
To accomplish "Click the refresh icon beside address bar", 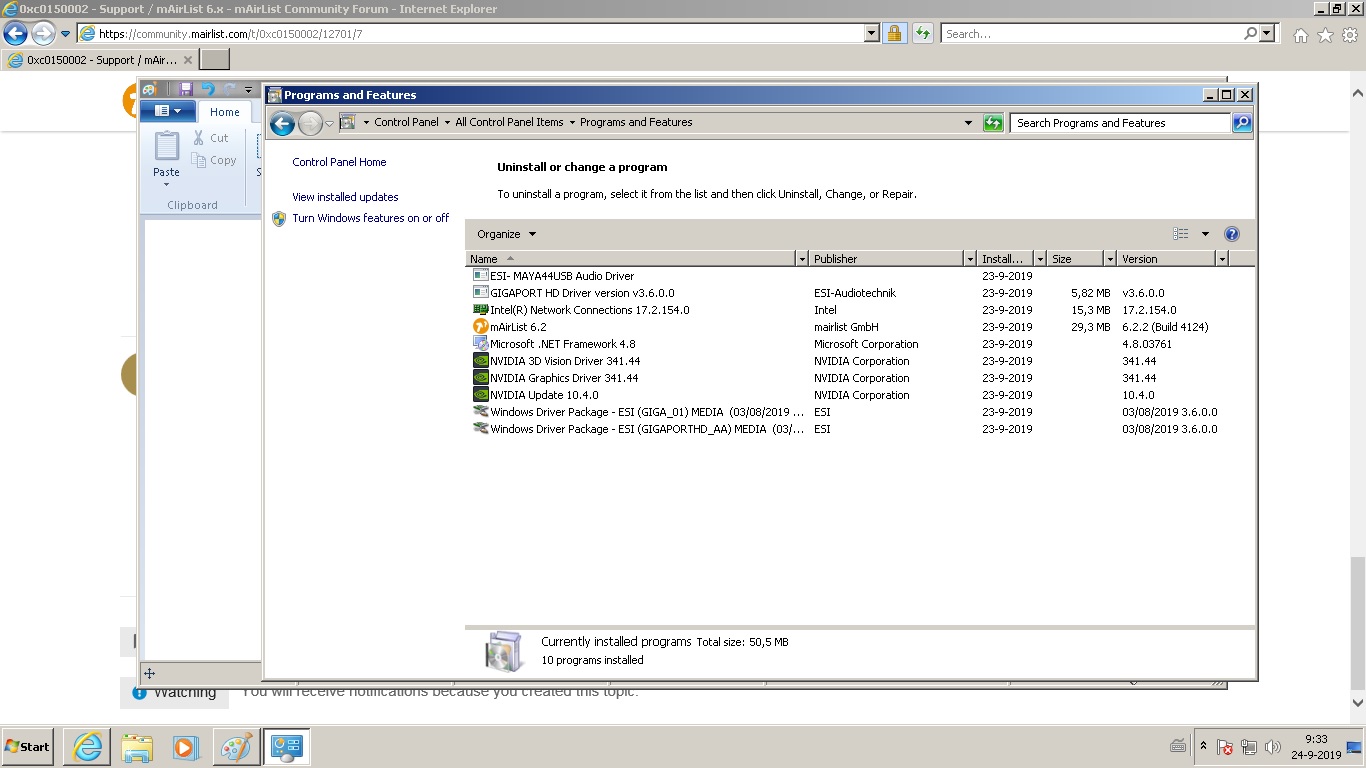I will pyautogui.click(x=993, y=123).
